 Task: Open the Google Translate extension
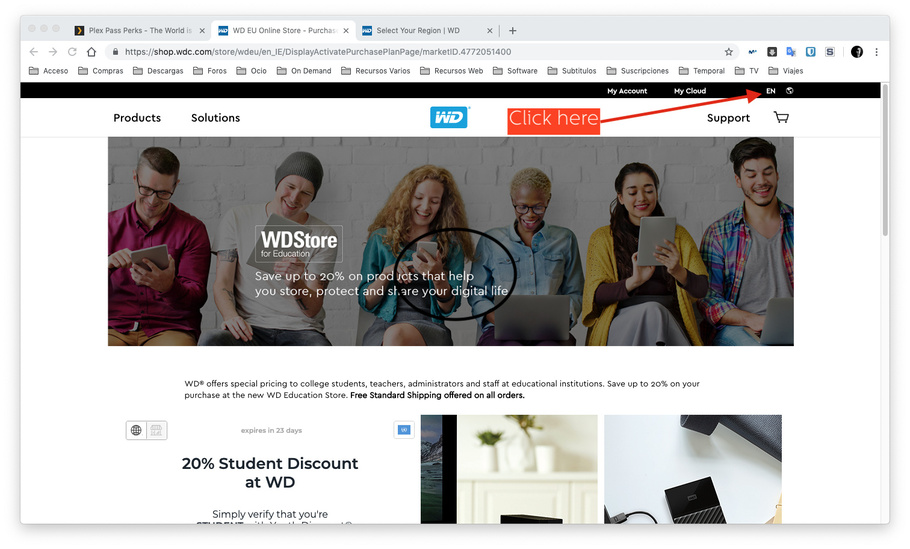click(x=791, y=52)
